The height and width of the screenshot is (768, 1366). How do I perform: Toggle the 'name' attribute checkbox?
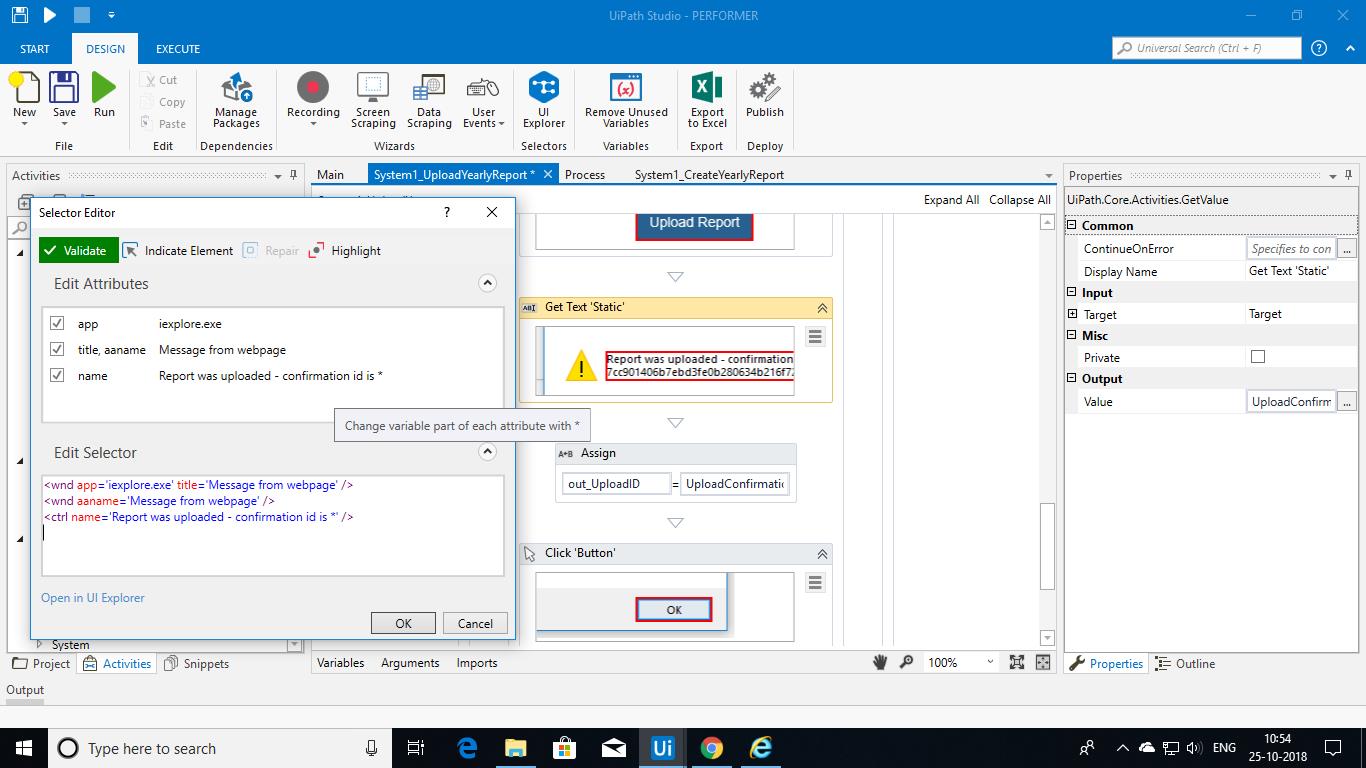[57, 375]
